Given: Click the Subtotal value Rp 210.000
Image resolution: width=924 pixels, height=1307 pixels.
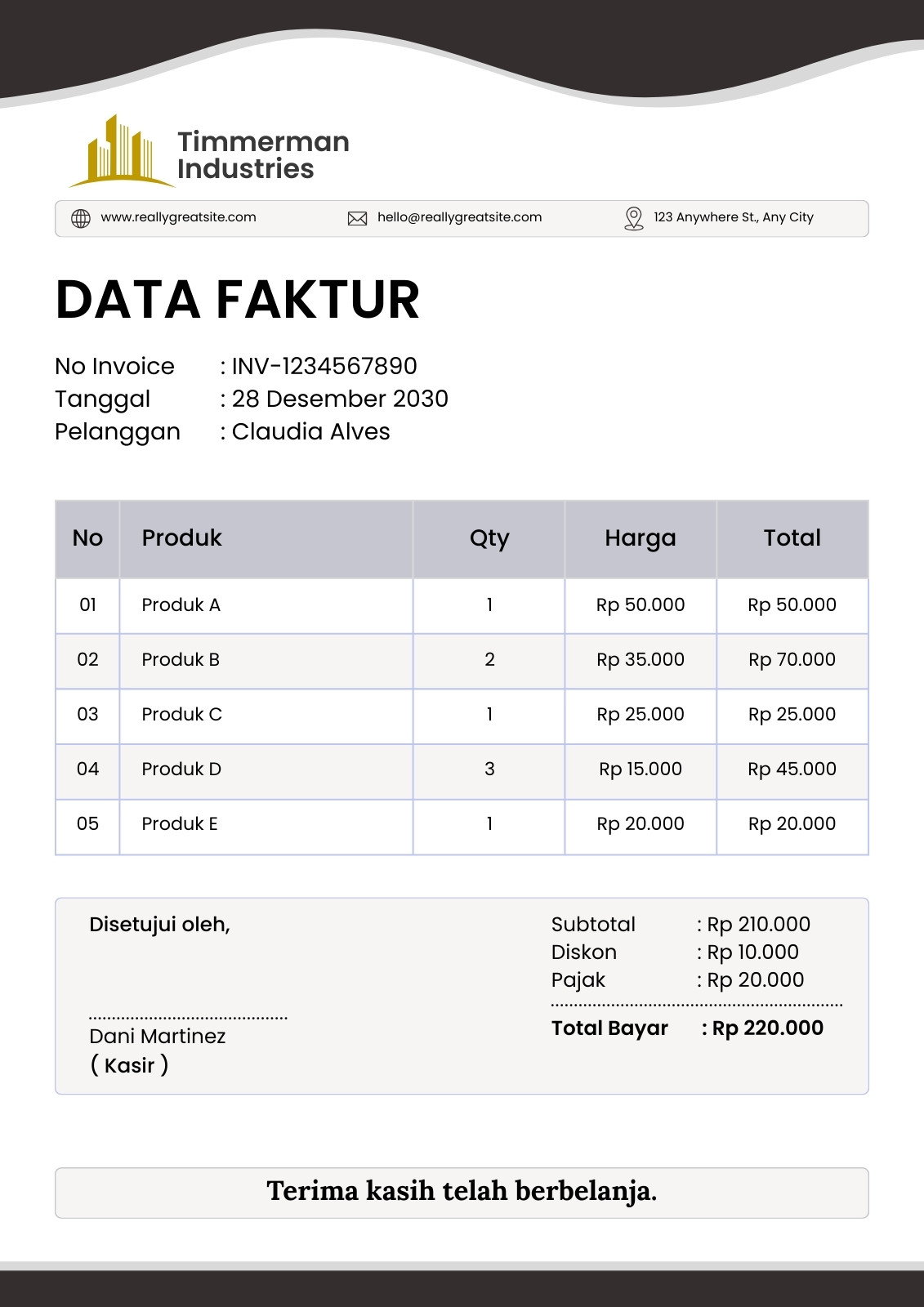Looking at the screenshot, I should pyautogui.click(x=758, y=924).
